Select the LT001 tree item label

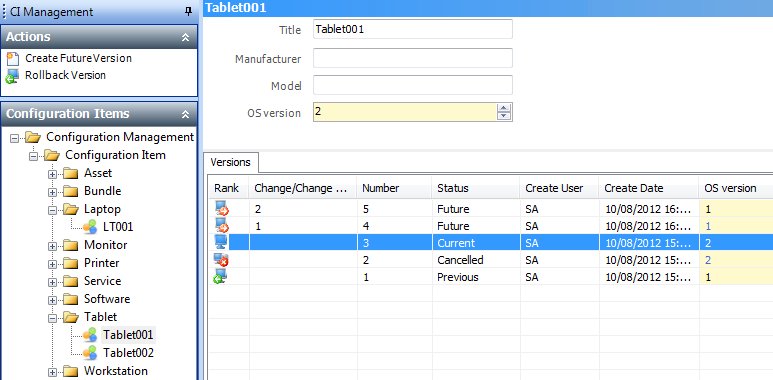click(x=118, y=227)
